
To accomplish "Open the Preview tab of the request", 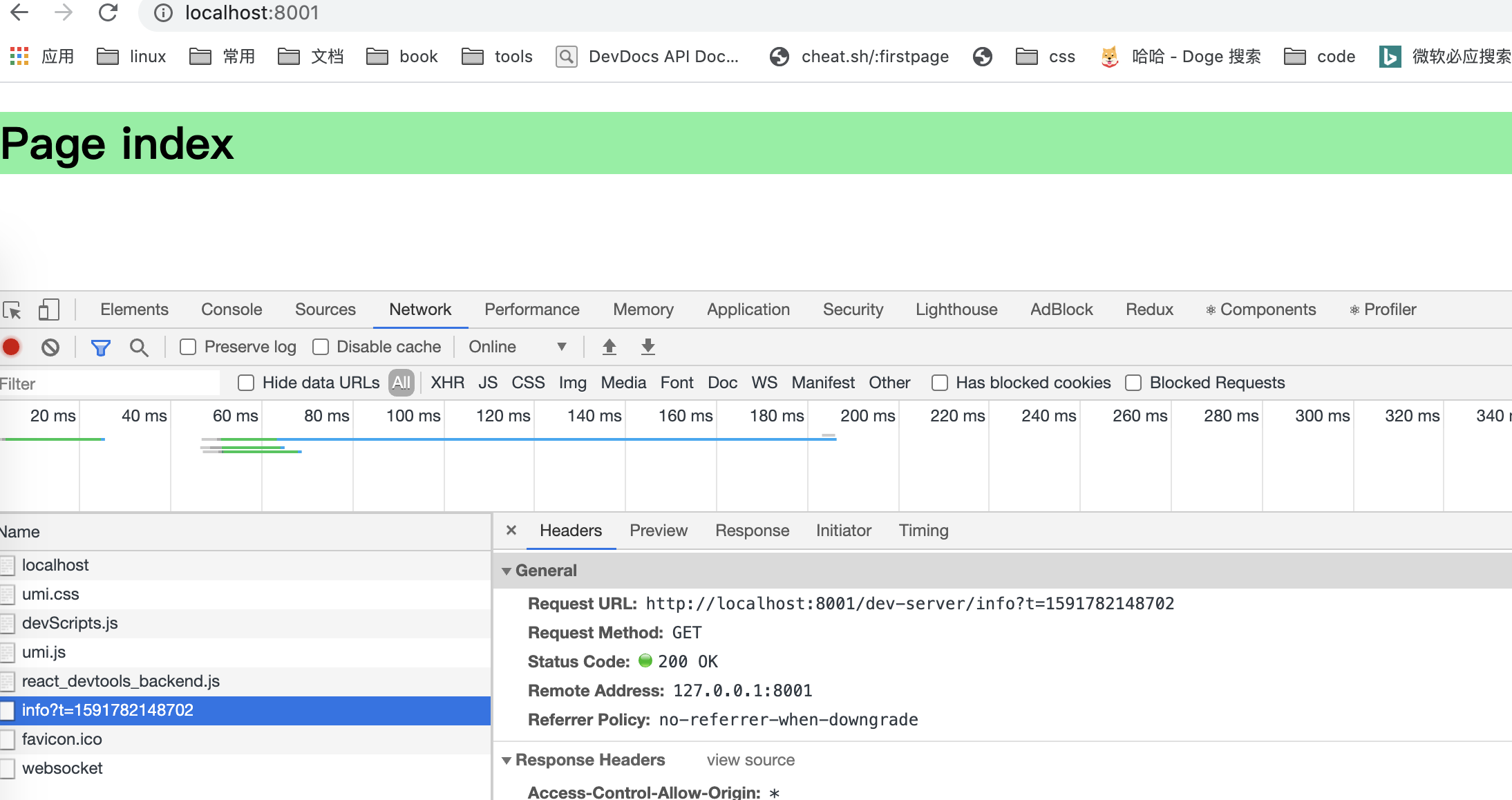I will (658, 531).
